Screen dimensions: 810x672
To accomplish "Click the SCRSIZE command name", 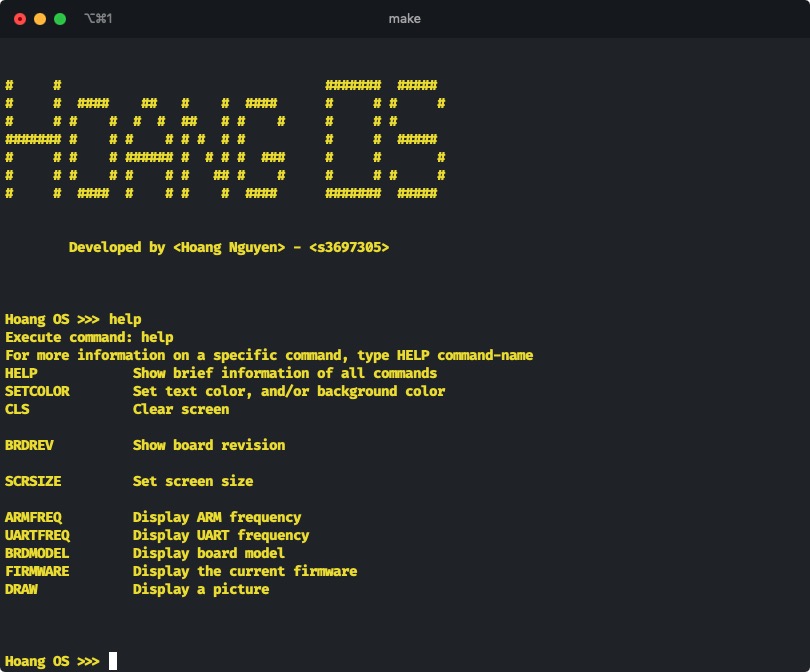I will tap(33, 481).
